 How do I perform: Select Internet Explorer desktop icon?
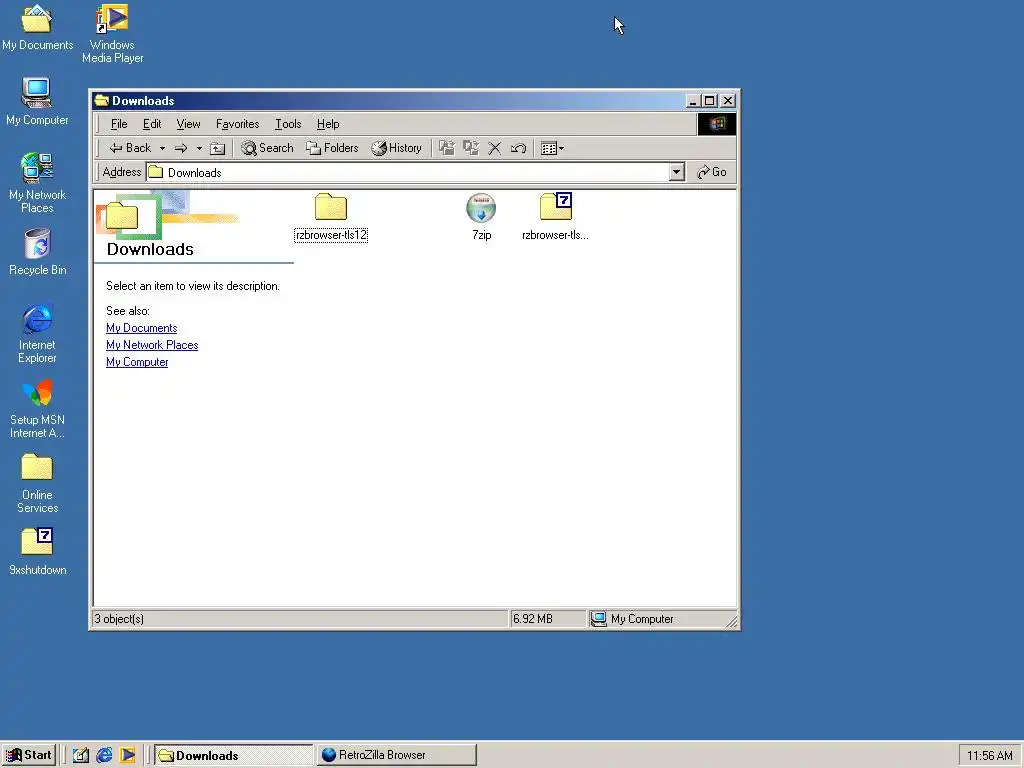point(37,334)
